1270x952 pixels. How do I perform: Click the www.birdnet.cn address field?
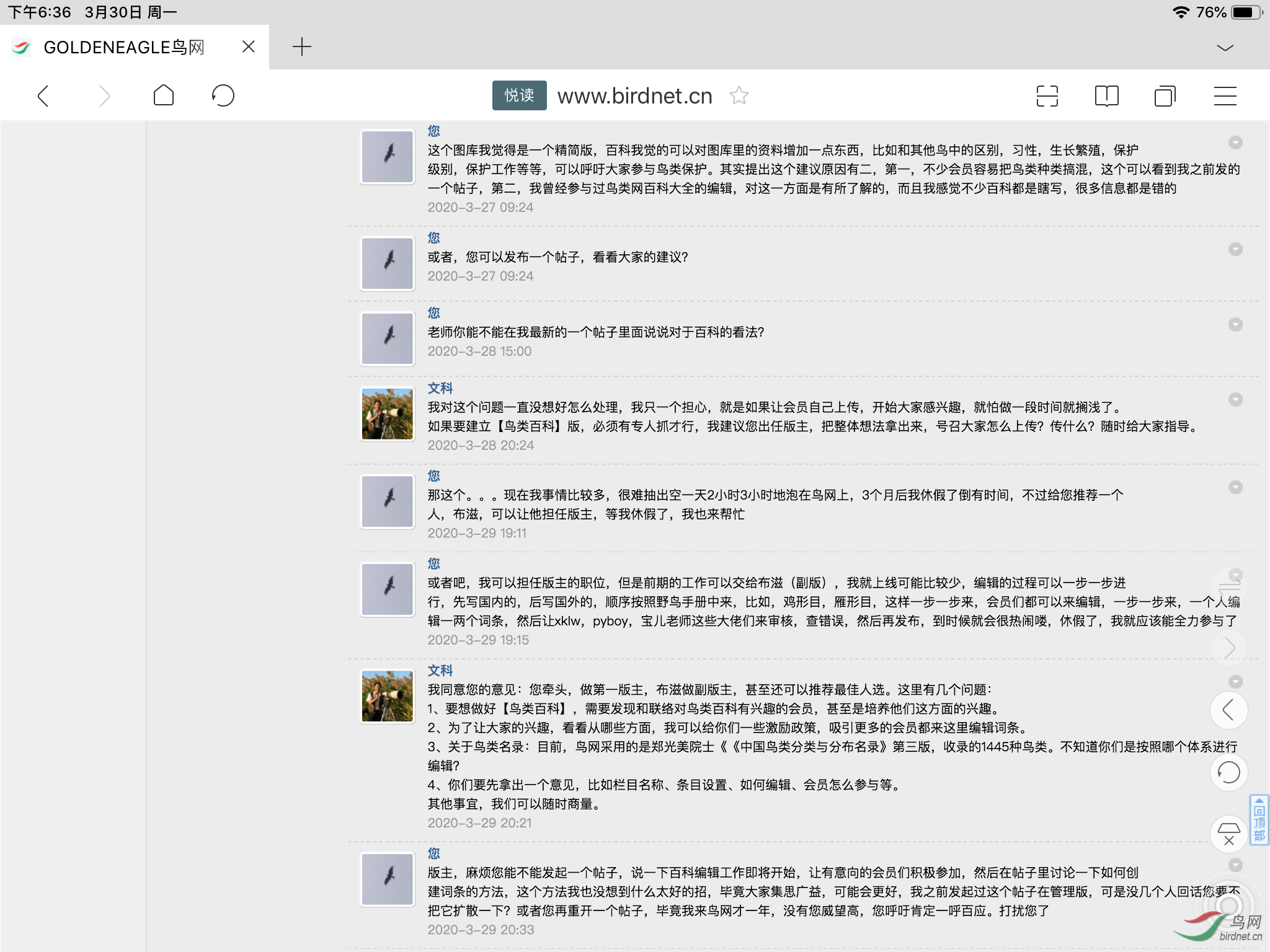[x=634, y=96]
